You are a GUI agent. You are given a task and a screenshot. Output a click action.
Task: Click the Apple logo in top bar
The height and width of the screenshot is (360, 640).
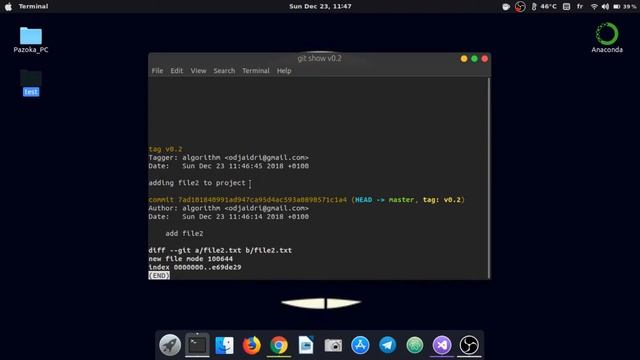8,7
